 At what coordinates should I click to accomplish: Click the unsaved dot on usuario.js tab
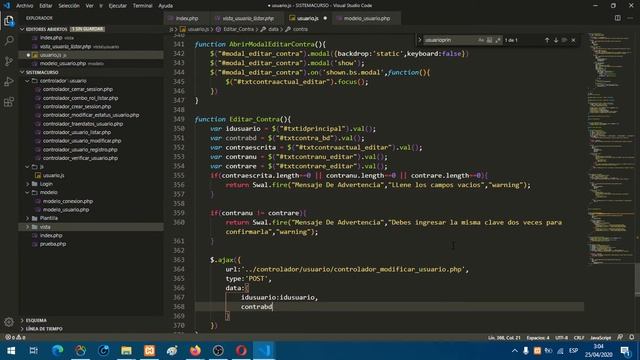pos(325,18)
